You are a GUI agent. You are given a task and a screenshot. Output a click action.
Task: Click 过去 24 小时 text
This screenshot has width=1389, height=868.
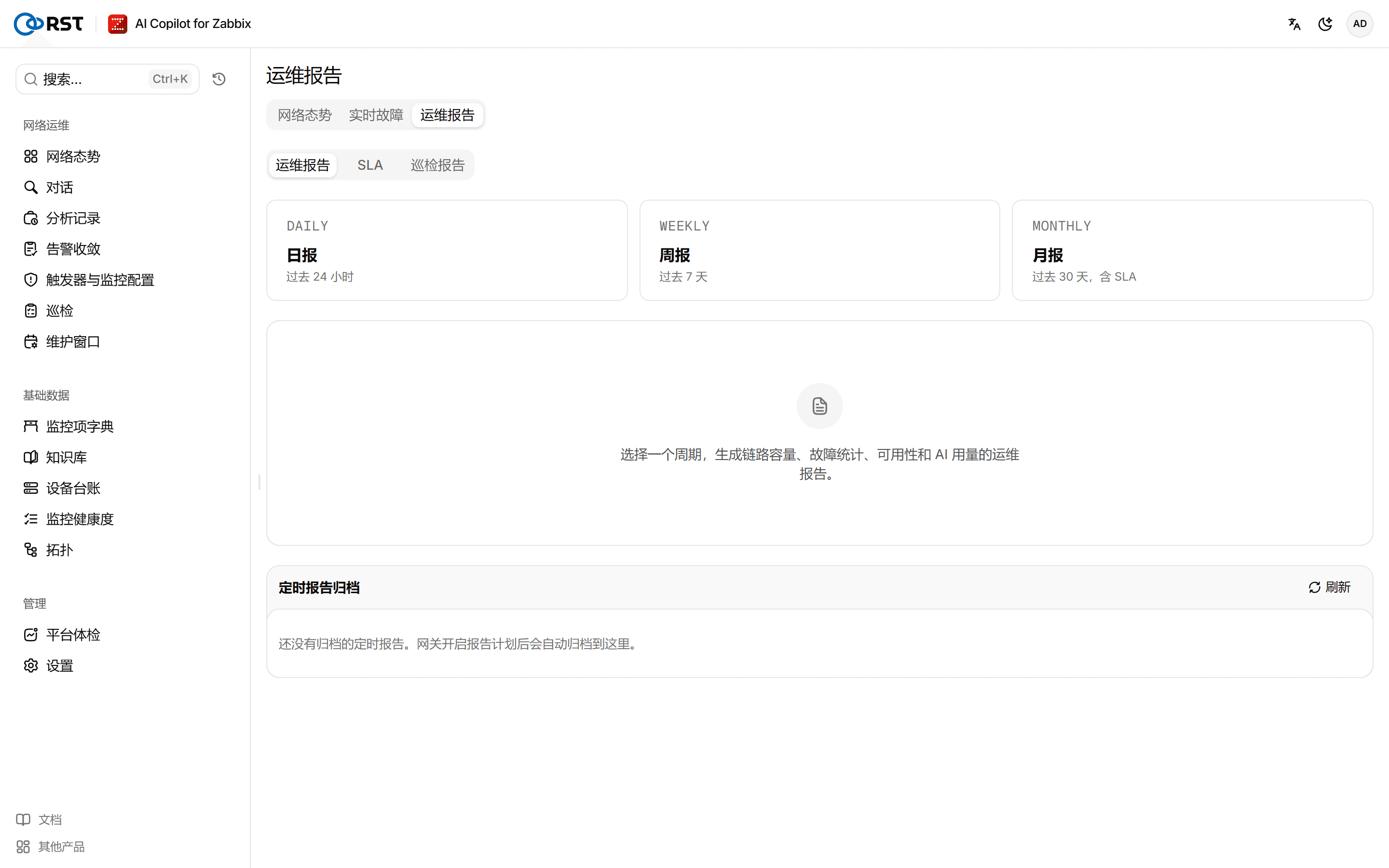pos(320,277)
